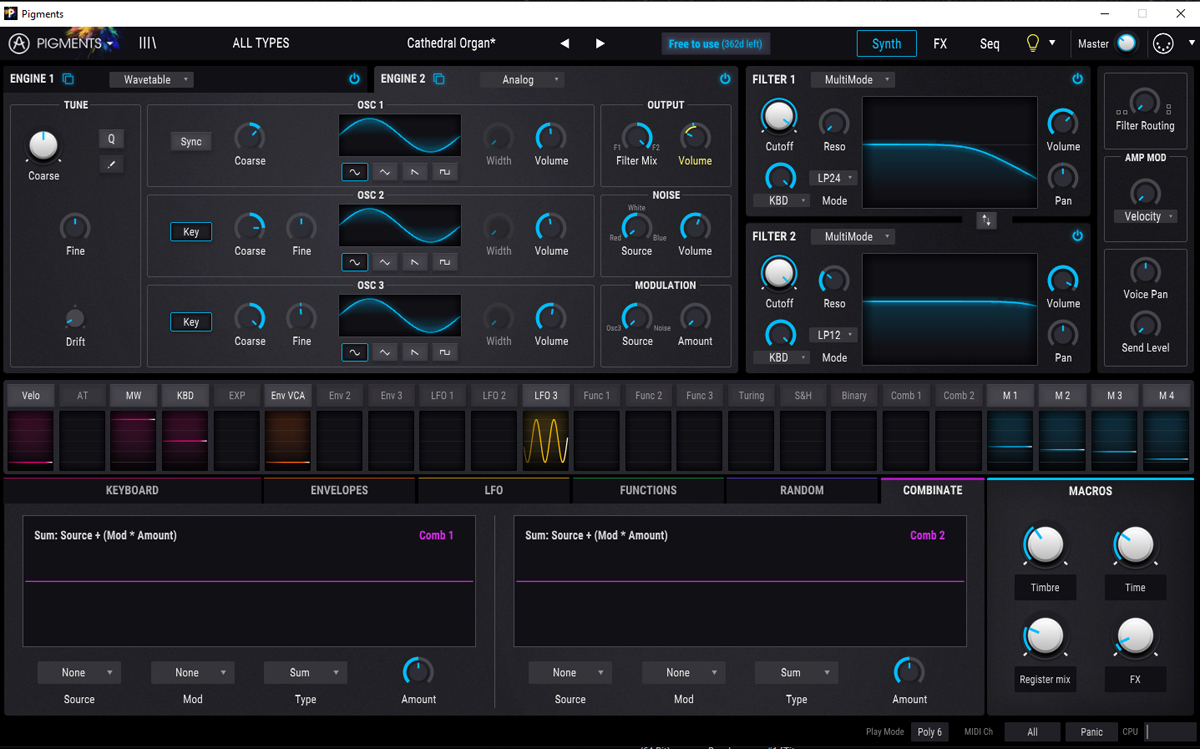Open the LP24 filter mode dropdown

point(834,178)
